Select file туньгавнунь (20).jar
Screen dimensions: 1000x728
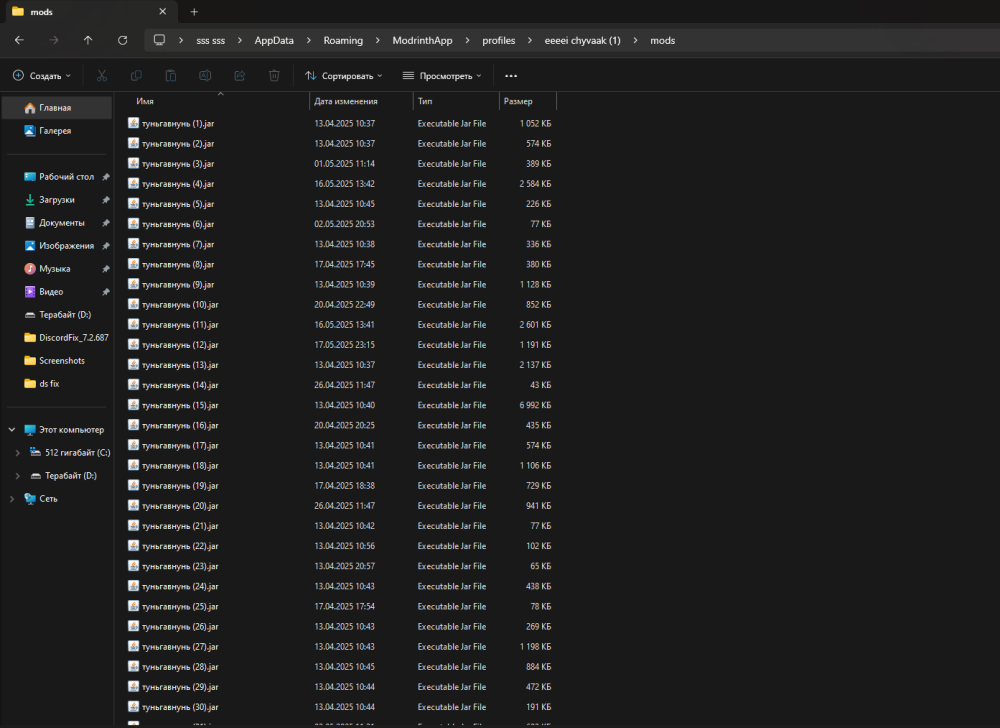tap(180, 506)
